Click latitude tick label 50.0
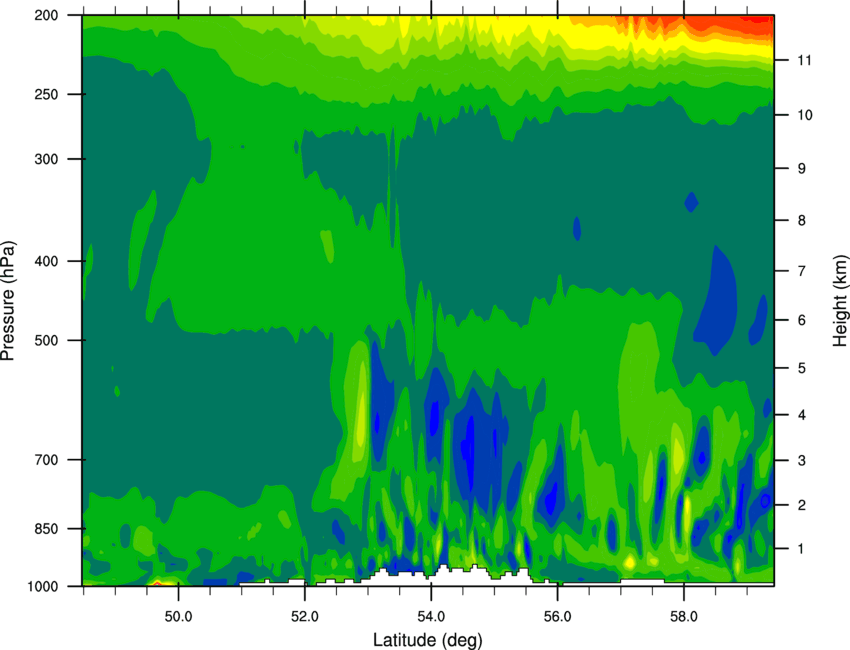 pos(179,617)
